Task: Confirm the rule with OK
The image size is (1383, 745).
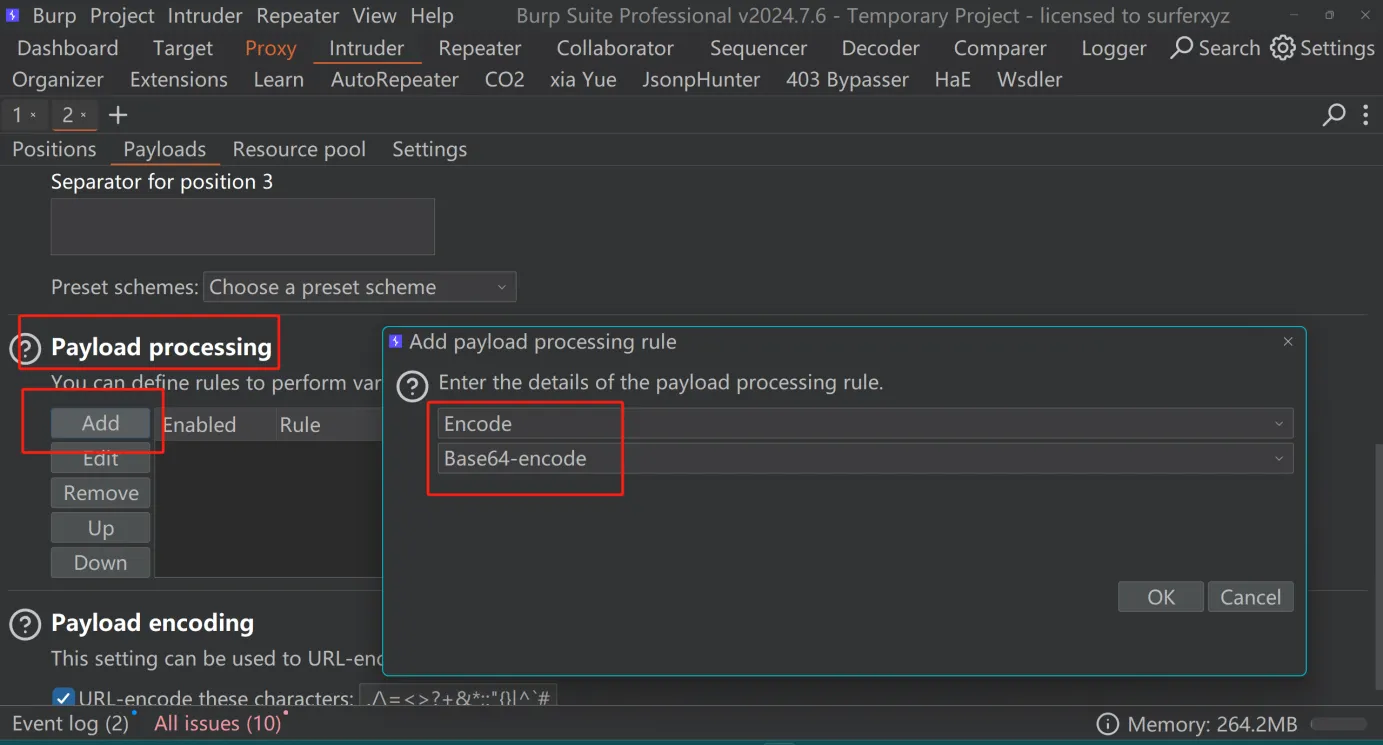Action: [1161, 597]
